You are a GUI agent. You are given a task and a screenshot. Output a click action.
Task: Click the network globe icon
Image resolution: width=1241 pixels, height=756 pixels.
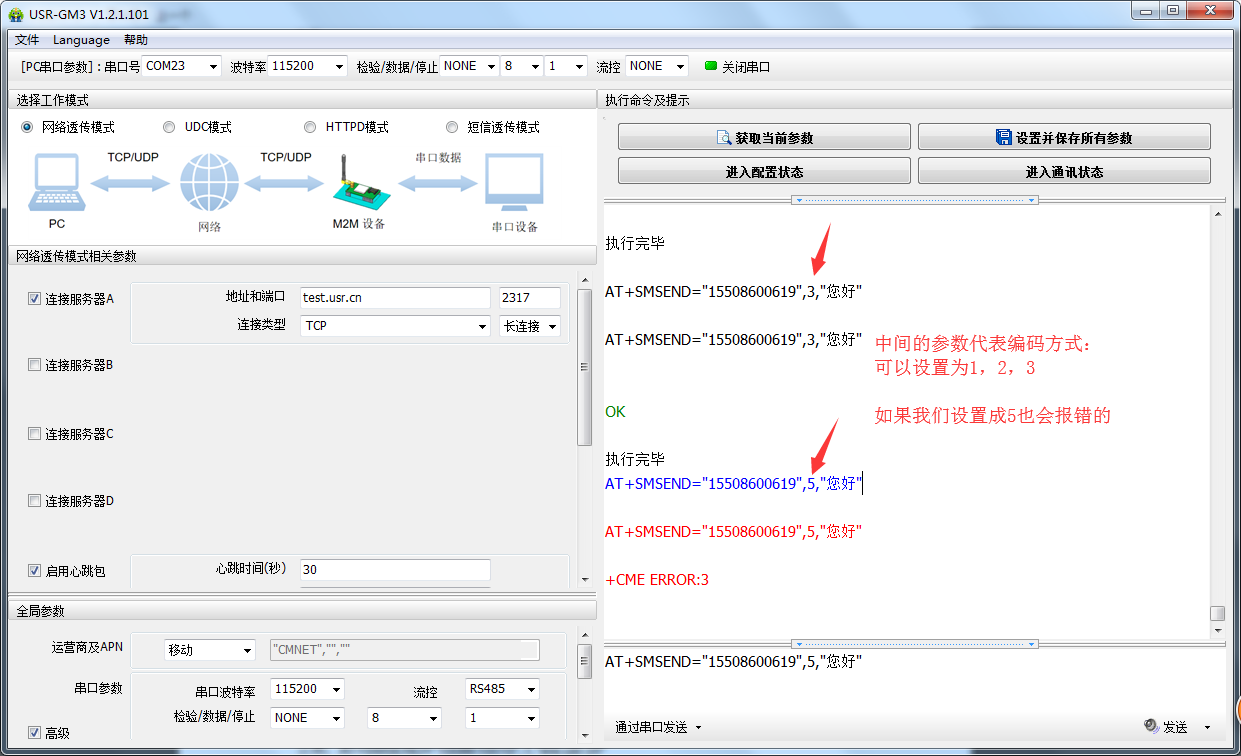(209, 185)
